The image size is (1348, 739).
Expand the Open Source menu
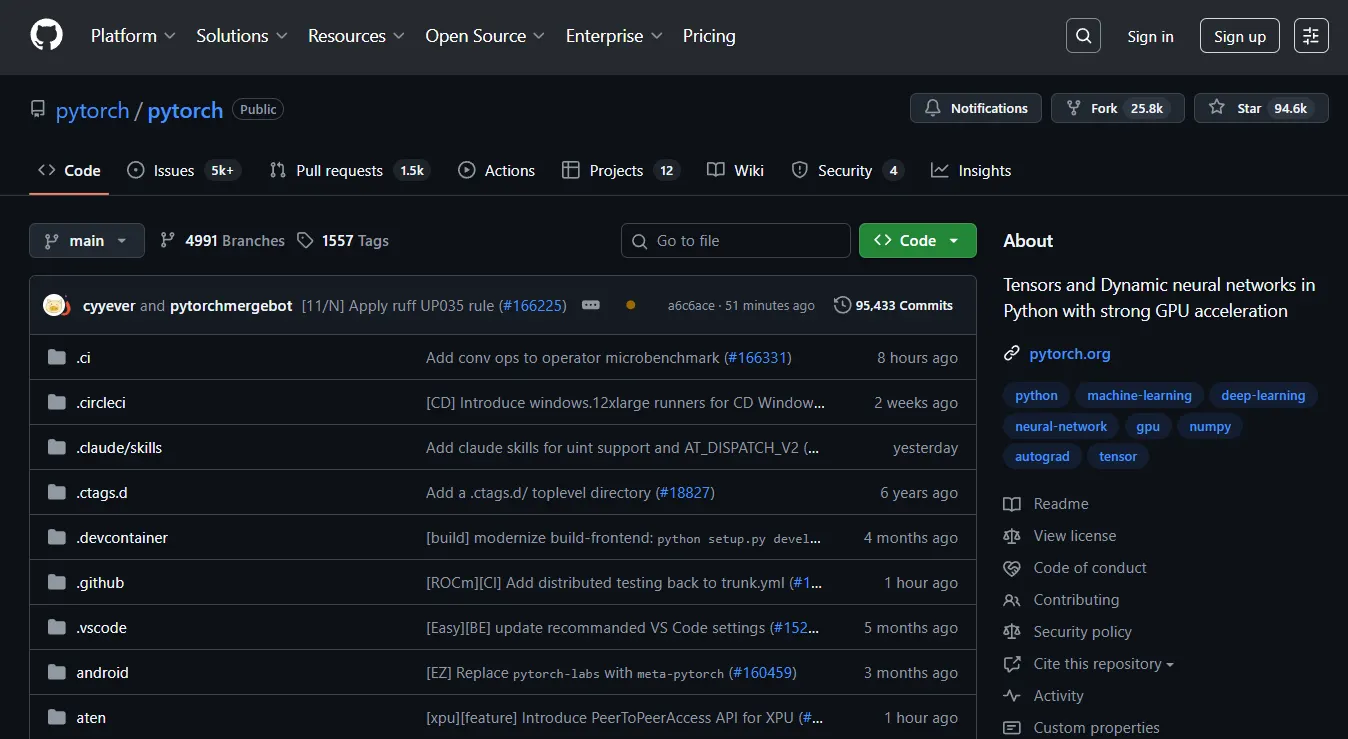(x=485, y=36)
